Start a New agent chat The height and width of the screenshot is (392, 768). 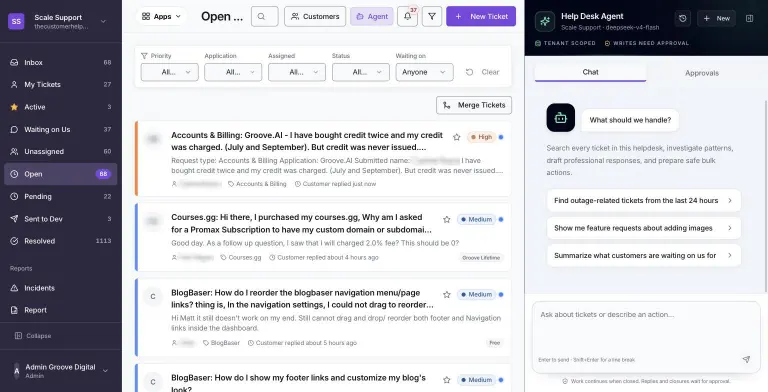(x=716, y=19)
